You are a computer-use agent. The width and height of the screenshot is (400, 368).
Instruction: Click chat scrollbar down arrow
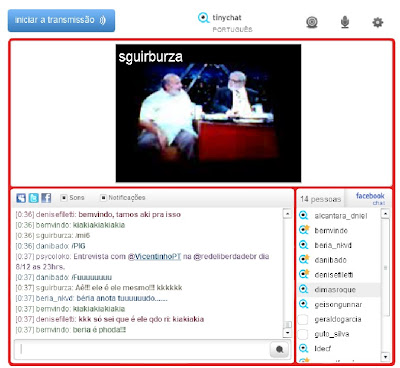(x=287, y=333)
